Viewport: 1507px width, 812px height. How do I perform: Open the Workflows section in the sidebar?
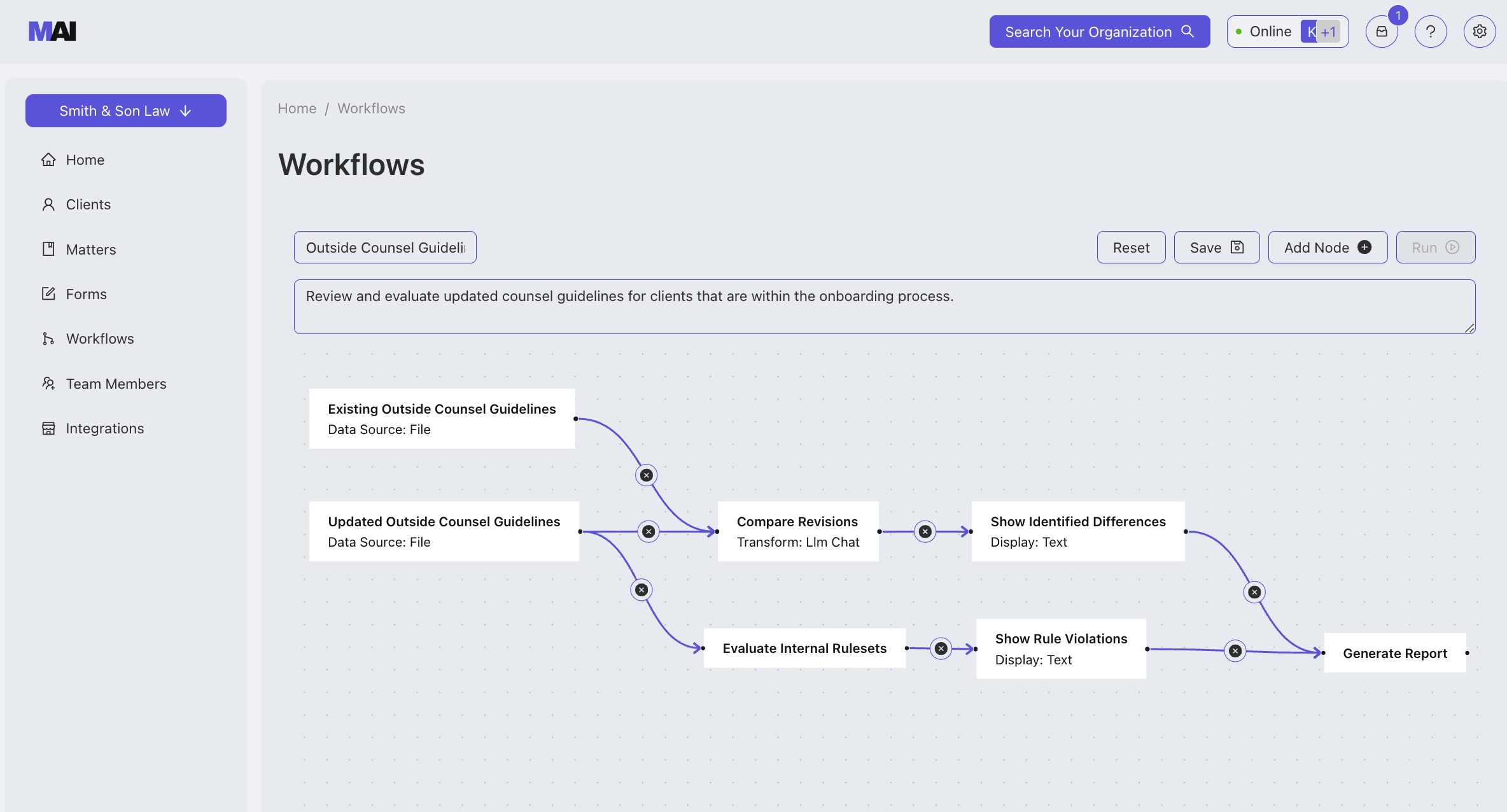[100, 338]
